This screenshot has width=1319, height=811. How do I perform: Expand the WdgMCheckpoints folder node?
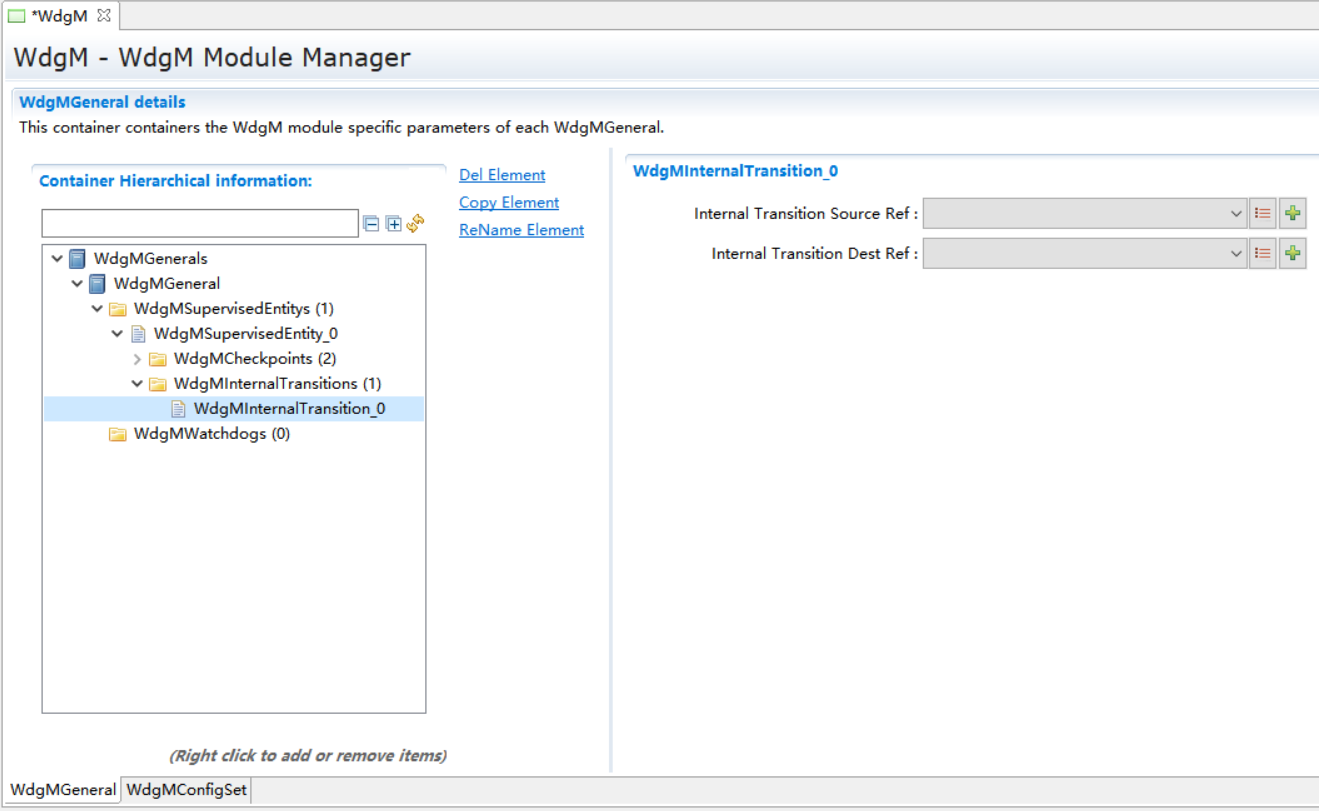click(x=137, y=359)
